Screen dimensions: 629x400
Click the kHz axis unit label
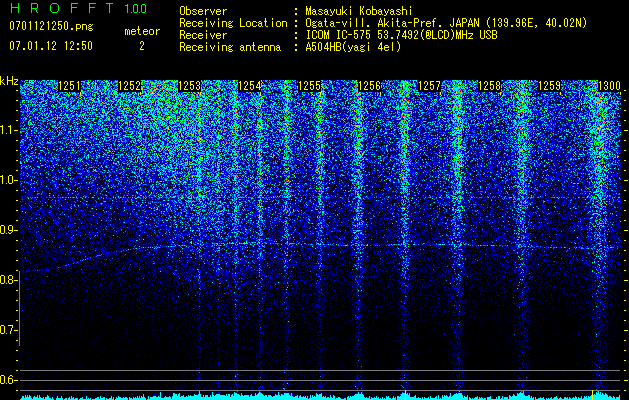coord(9,81)
